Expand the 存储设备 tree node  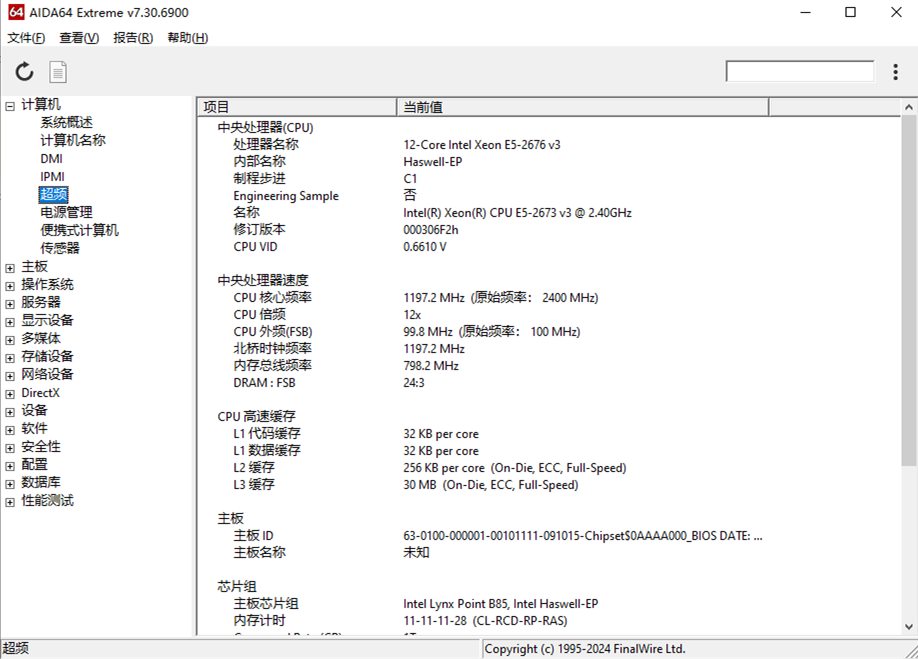(10, 357)
